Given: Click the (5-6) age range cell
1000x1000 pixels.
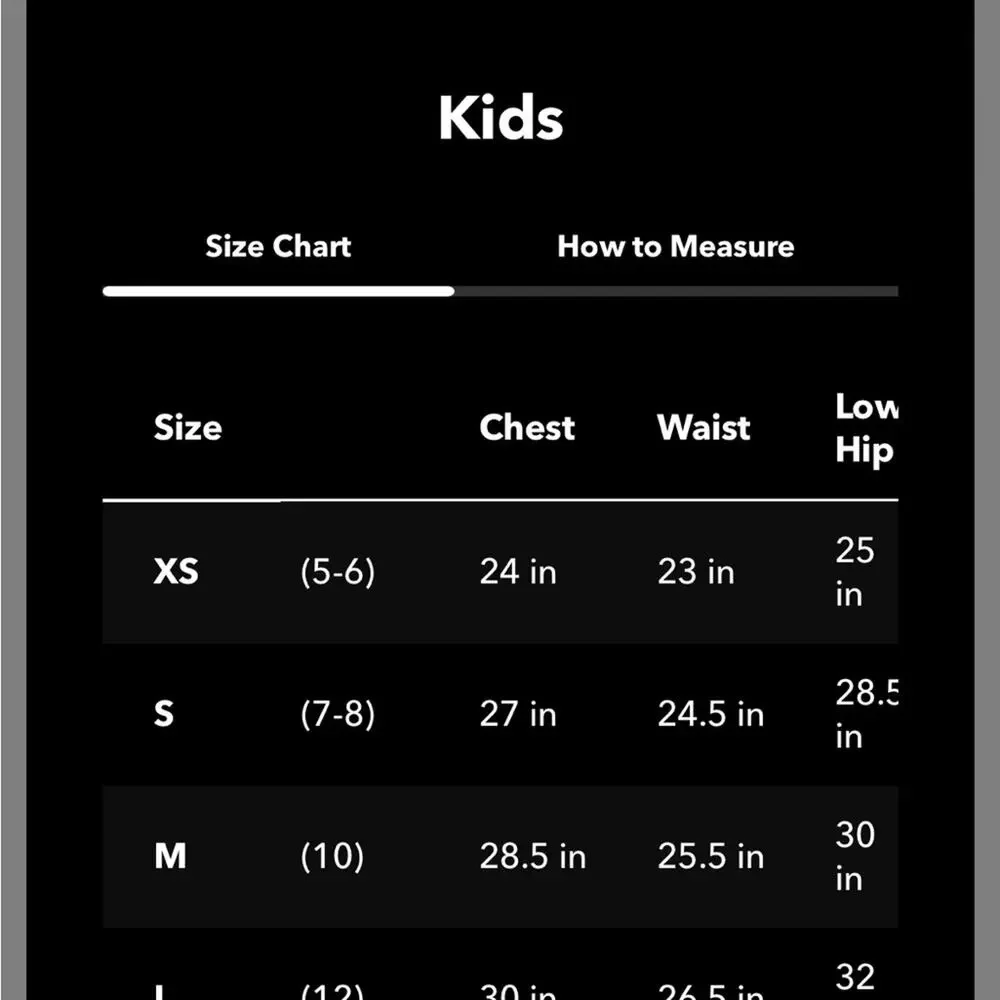Looking at the screenshot, I should point(338,571).
